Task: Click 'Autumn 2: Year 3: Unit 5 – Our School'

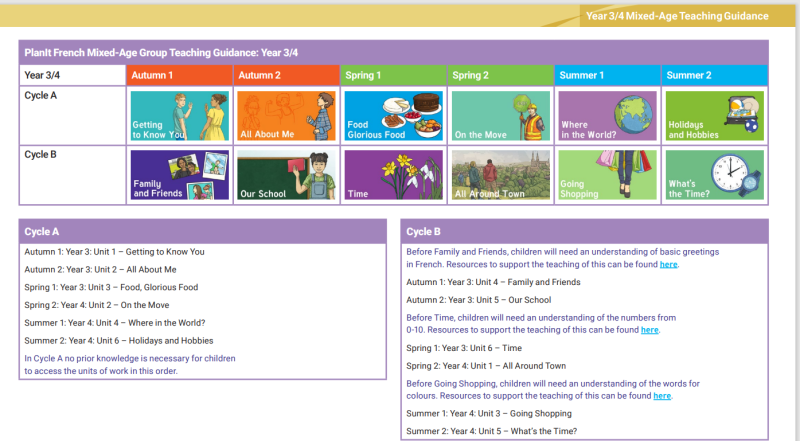Action: click(479, 300)
